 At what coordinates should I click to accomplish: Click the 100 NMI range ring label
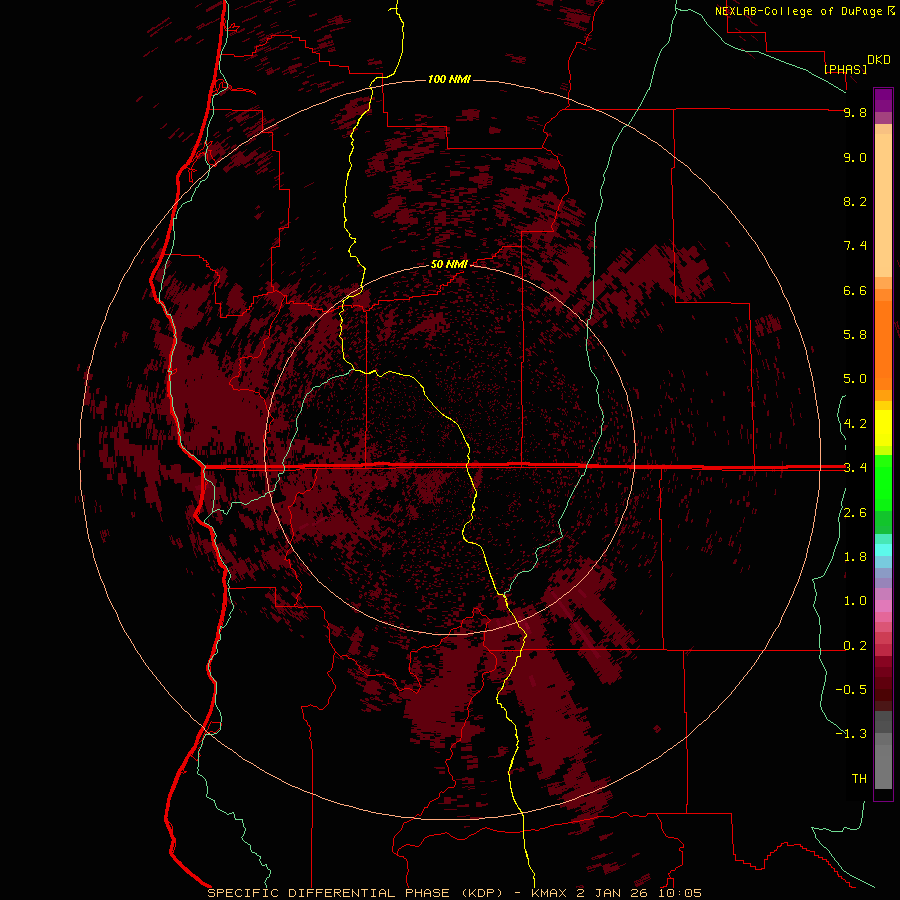[x=449, y=79]
